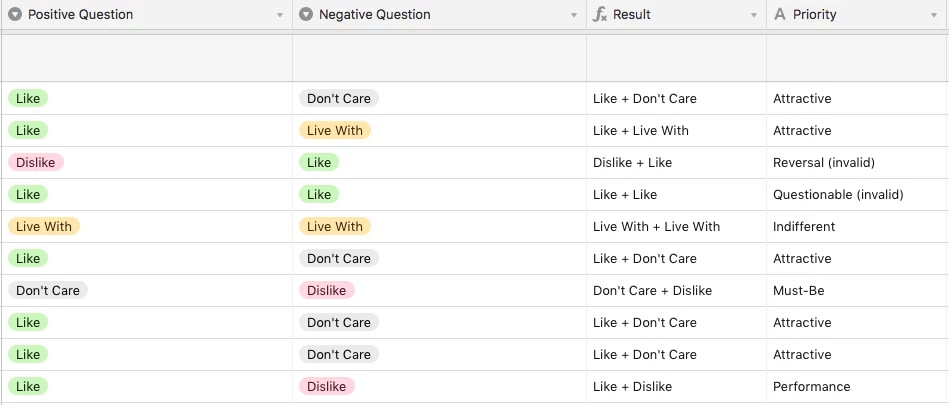Select the Don't Care + Dislike result cell
This screenshot has width=949, height=405.
point(677,291)
